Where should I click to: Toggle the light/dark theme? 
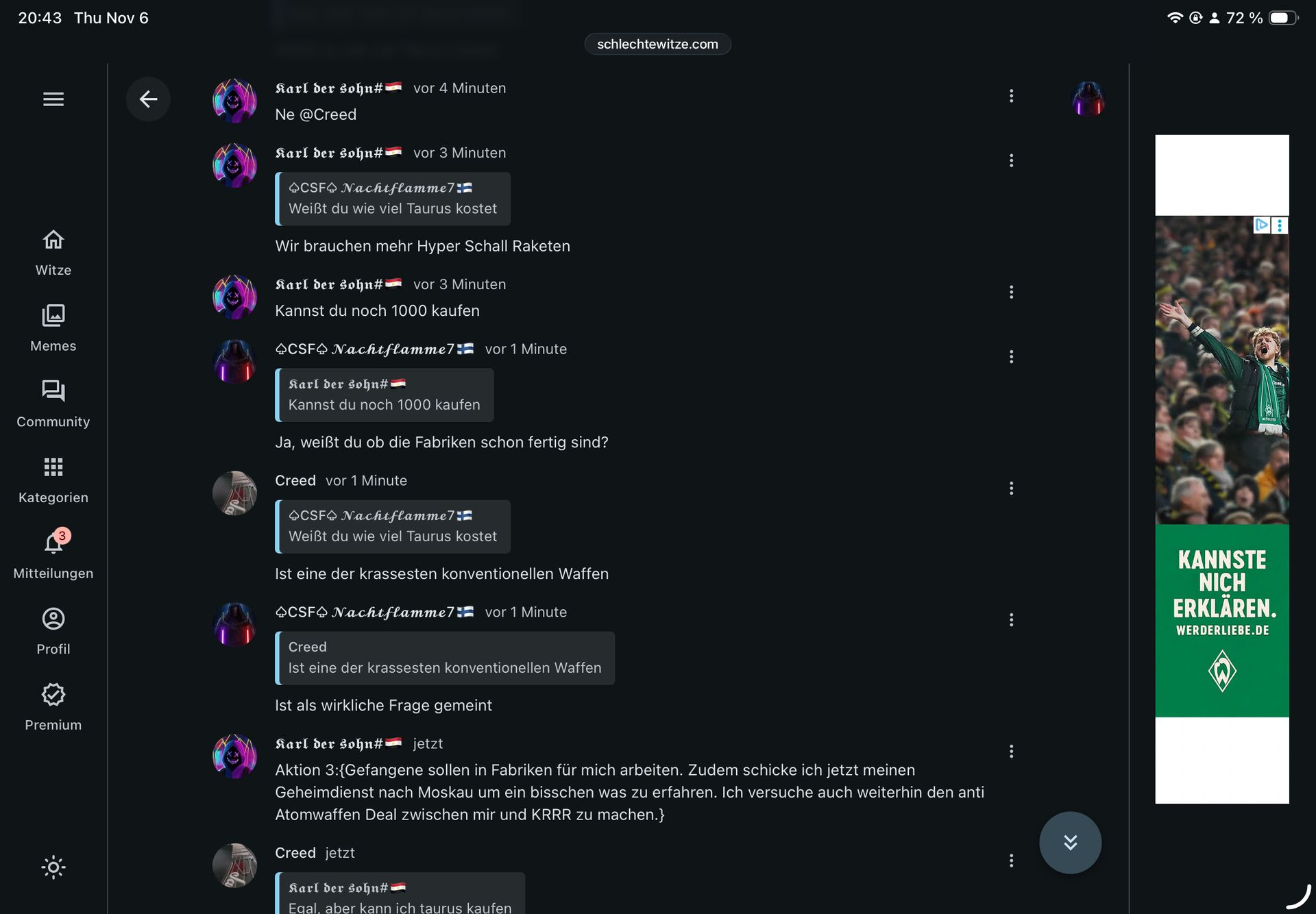53,867
